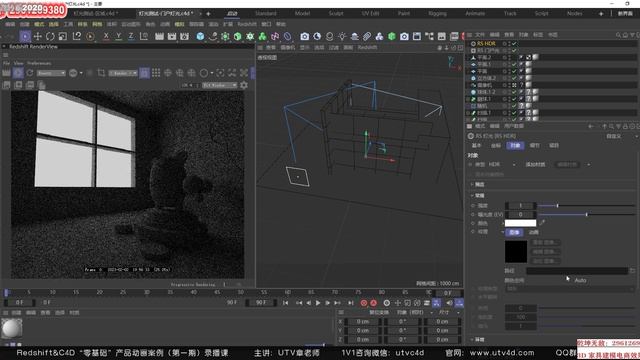Toggle RS HDR enabled checkmark
640x360 pixels.
click(x=514, y=43)
